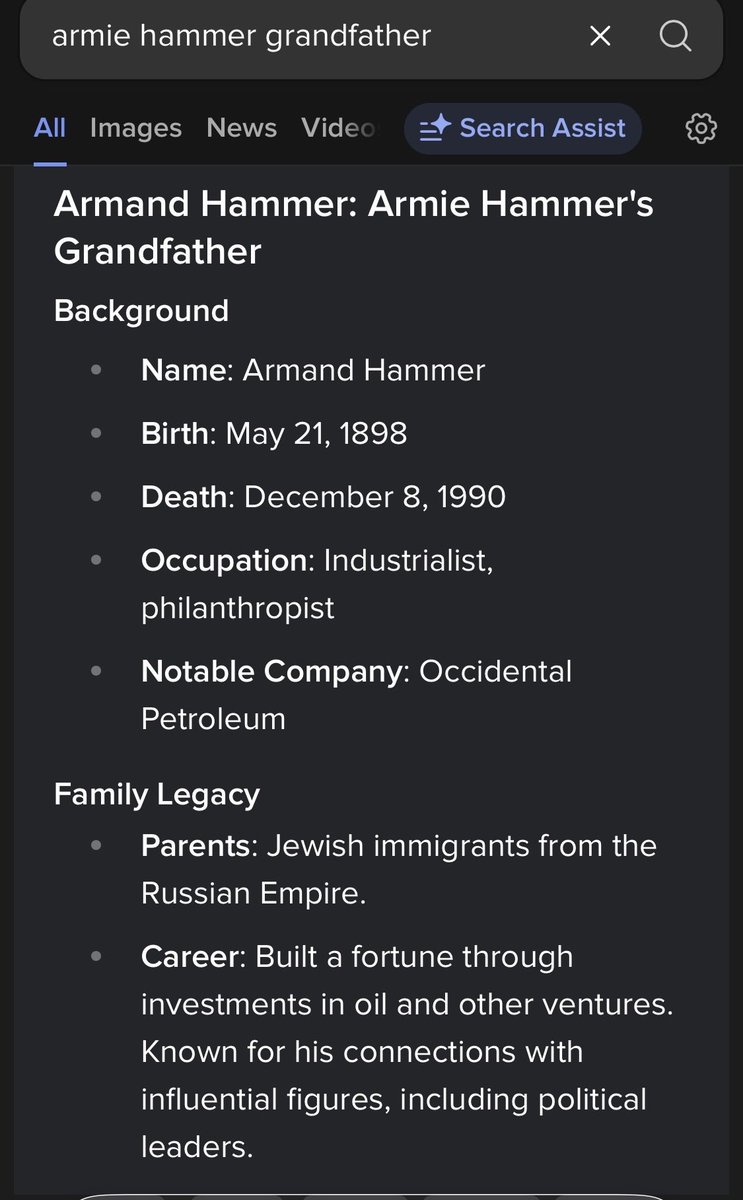This screenshot has height=1200, width=743.
Task: Select the Videos tab
Action: (x=338, y=128)
